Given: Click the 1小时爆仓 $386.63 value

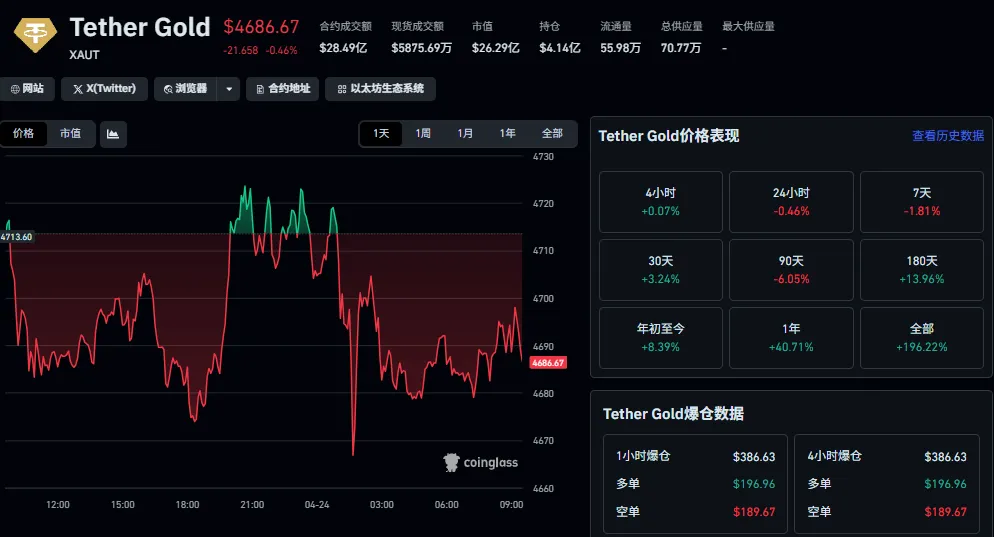Looking at the screenshot, I should coord(754,456).
